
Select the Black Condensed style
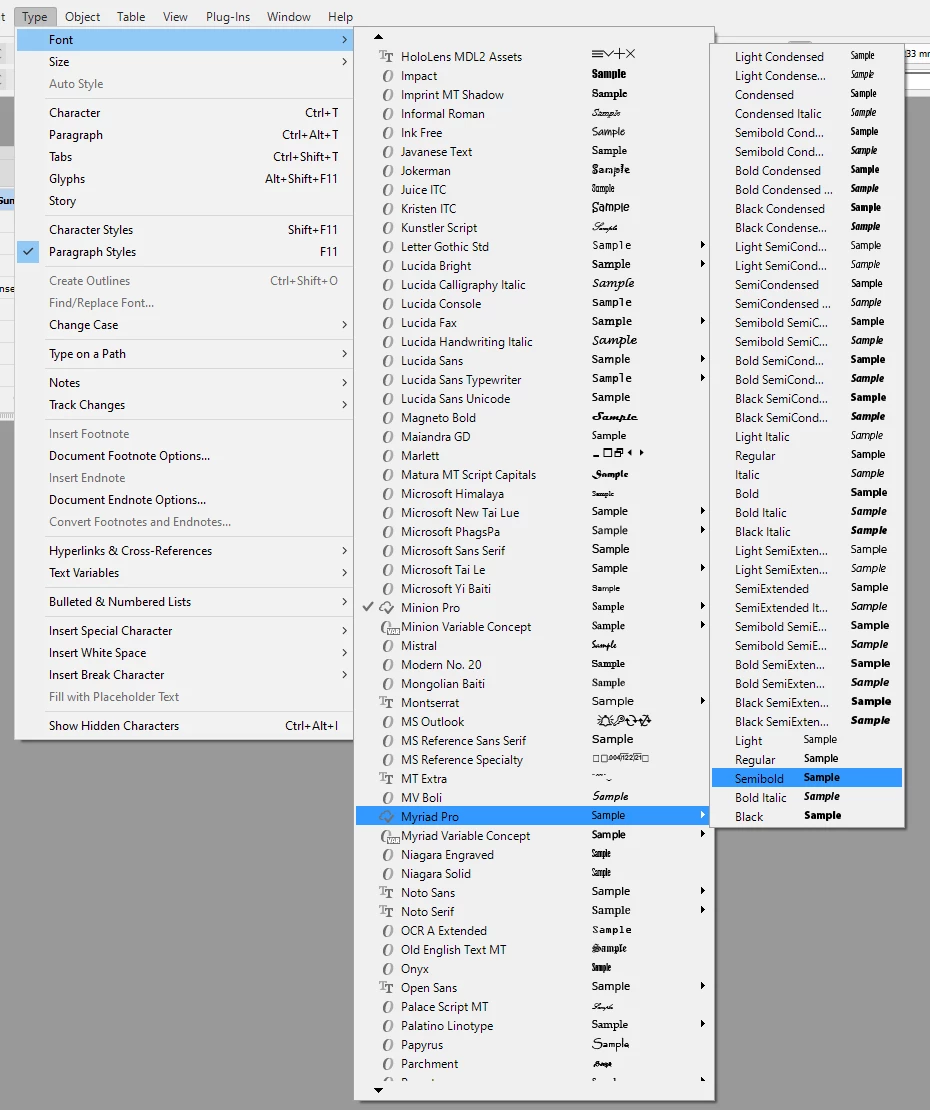[807, 208]
